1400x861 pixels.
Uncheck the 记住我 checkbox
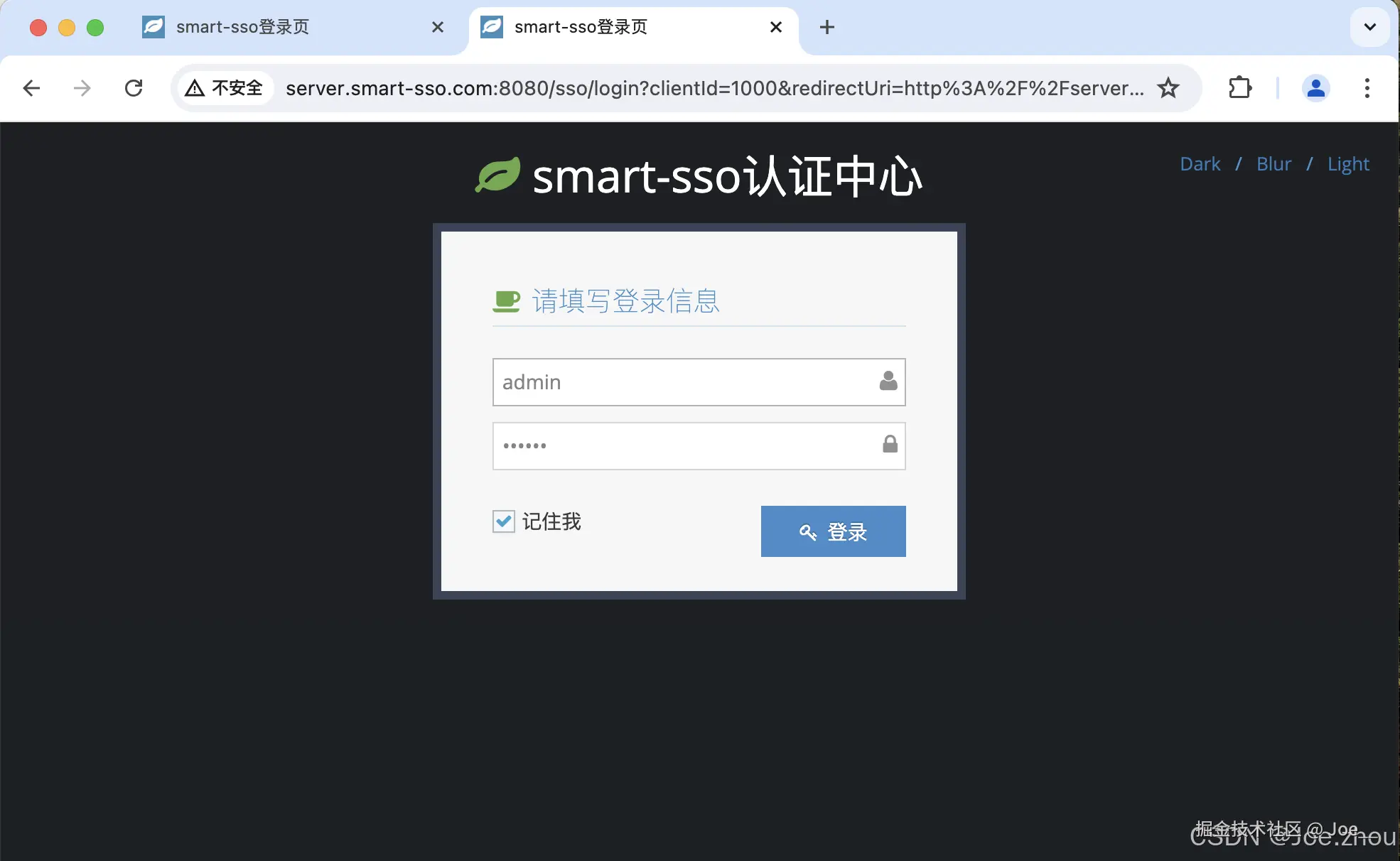(x=503, y=521)
